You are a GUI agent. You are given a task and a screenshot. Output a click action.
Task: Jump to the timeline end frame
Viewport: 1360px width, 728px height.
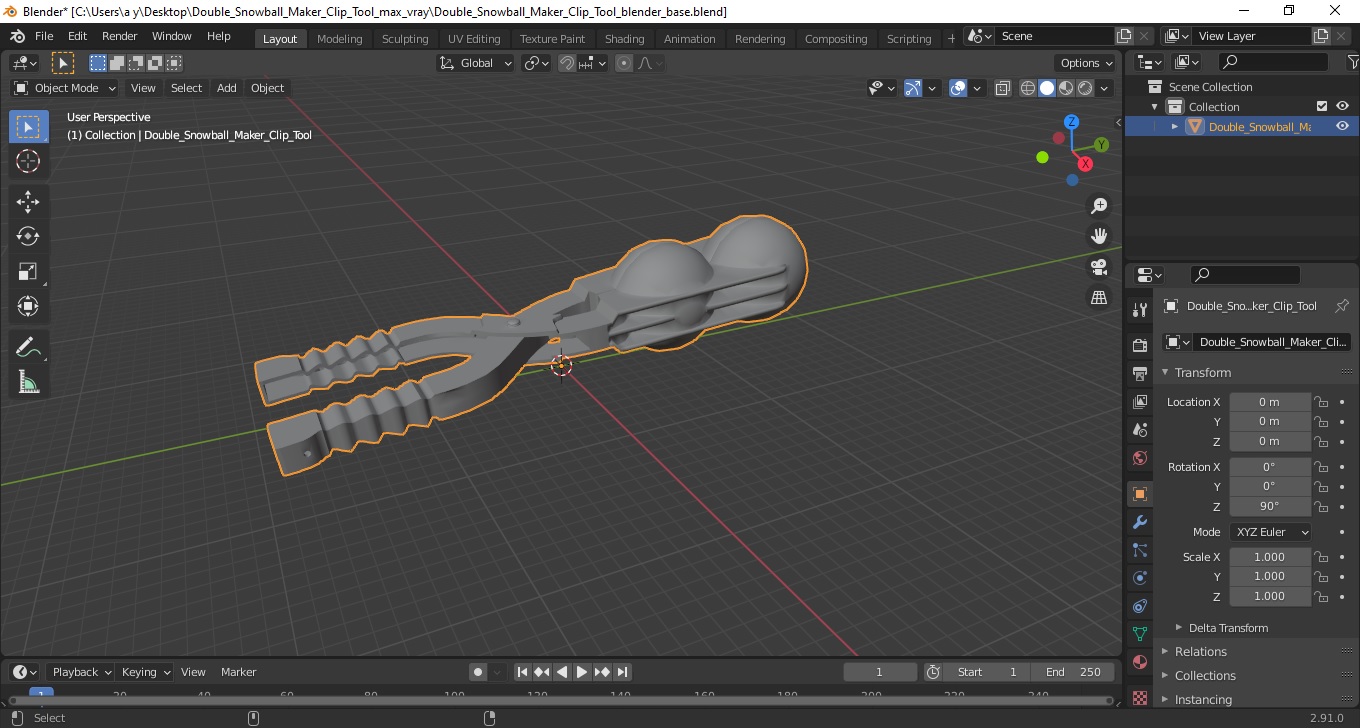622,672
